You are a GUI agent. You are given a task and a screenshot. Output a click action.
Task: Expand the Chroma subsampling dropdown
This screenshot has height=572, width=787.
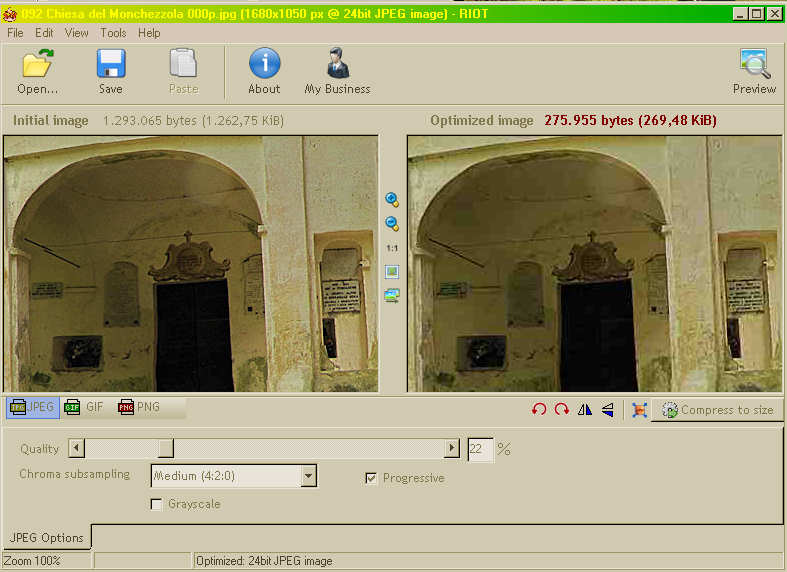coord(308,476)
